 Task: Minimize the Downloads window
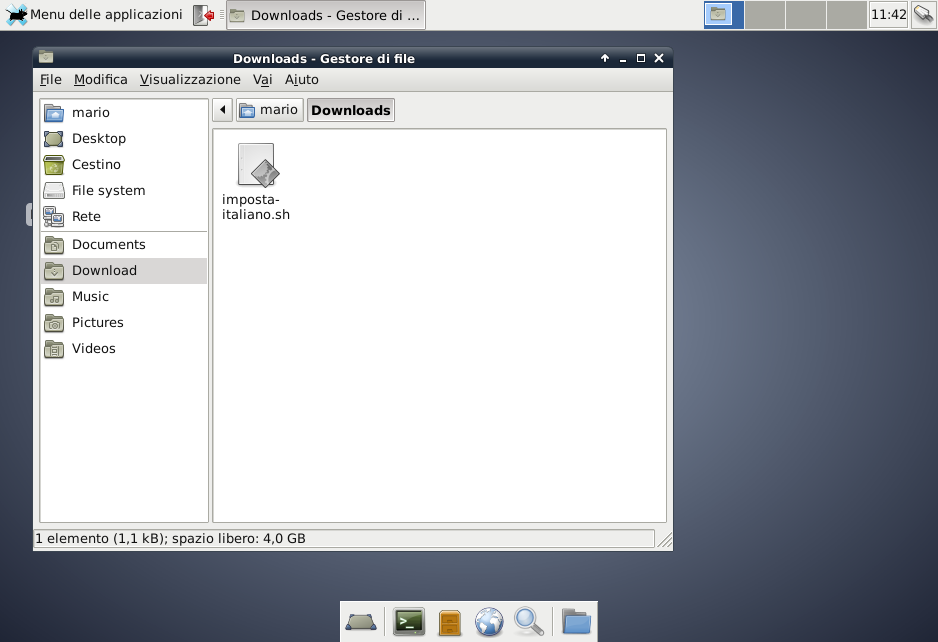(x=623, y=59)
